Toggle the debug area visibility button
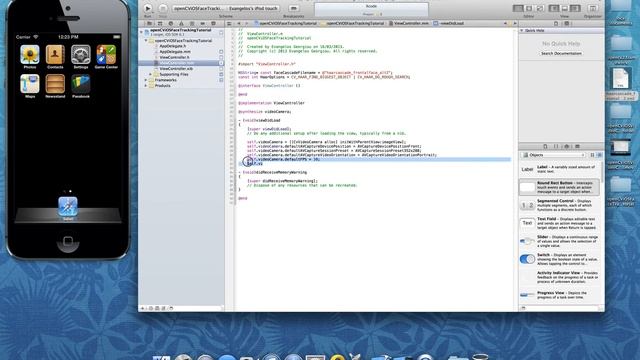Screen dimensions: 640x360 (564, 8)
